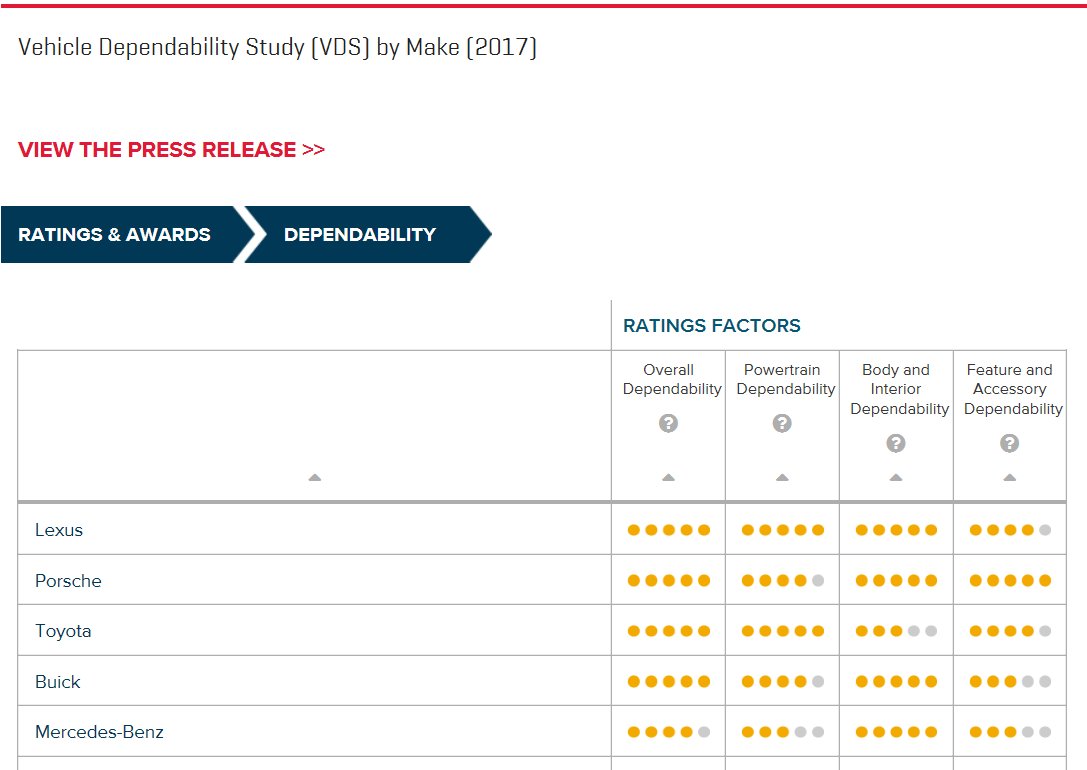
Task: Sort by Feature and Accessory Dependability arrow
Action: point(1009,478)
